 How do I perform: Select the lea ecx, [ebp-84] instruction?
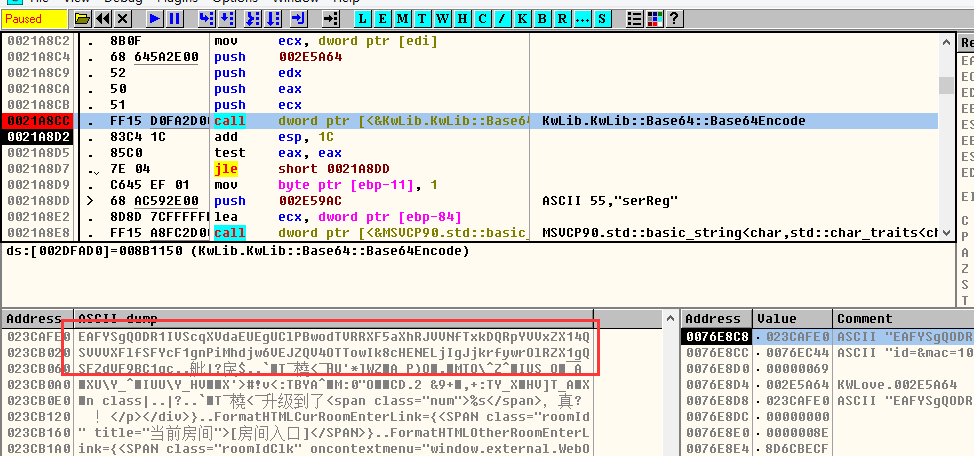tap(339, 217)
